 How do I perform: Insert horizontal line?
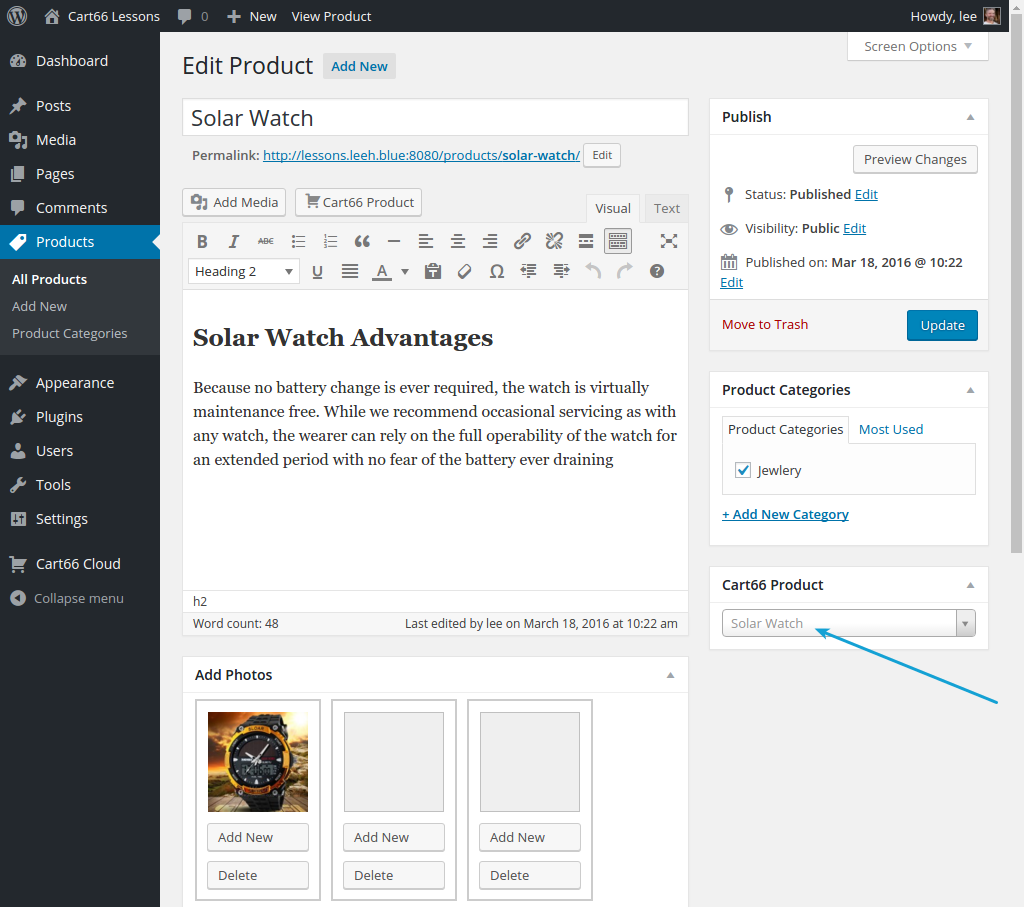pos(393,242)
